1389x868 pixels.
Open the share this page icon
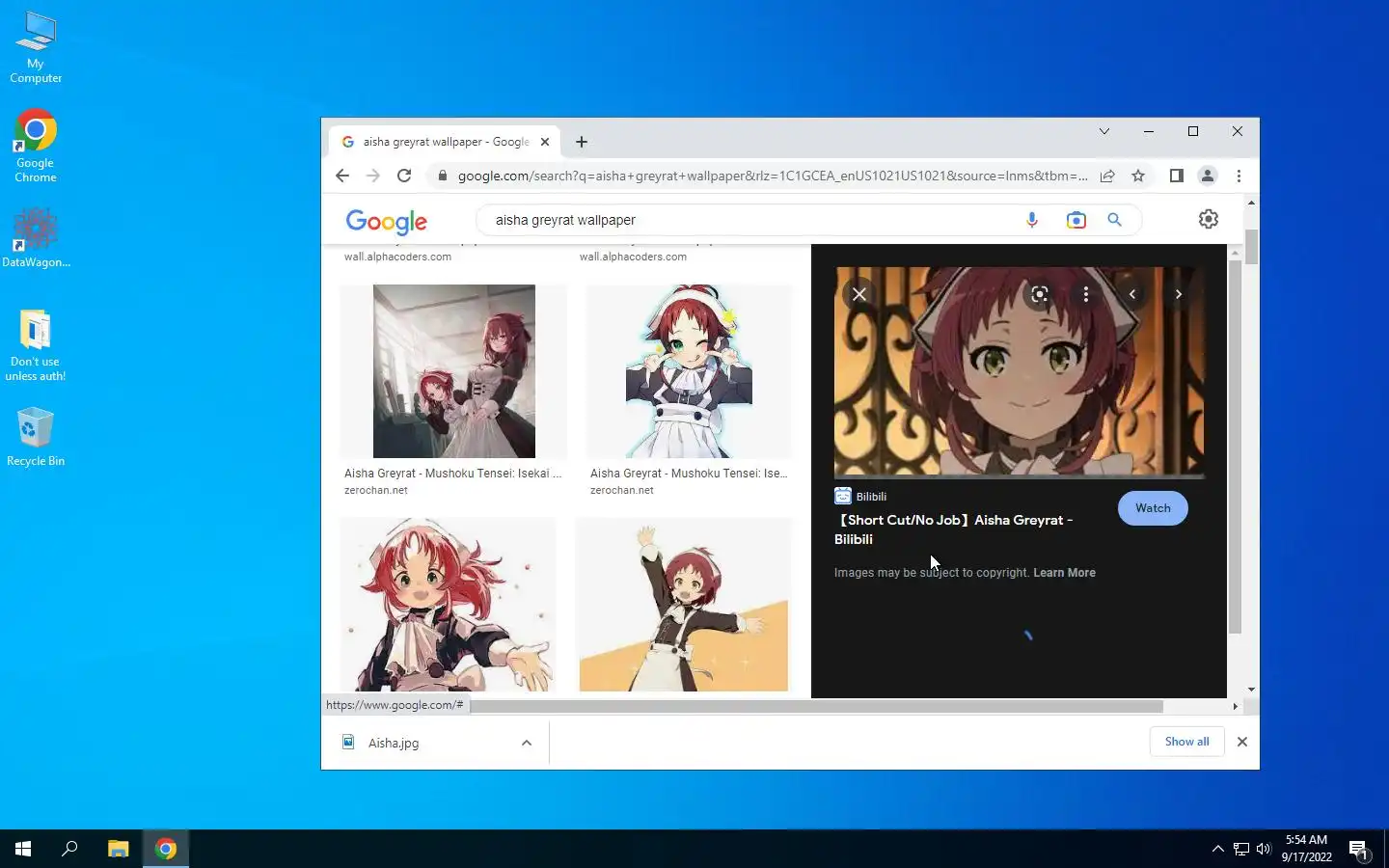pyautogui.click(x=1107, y=176)
